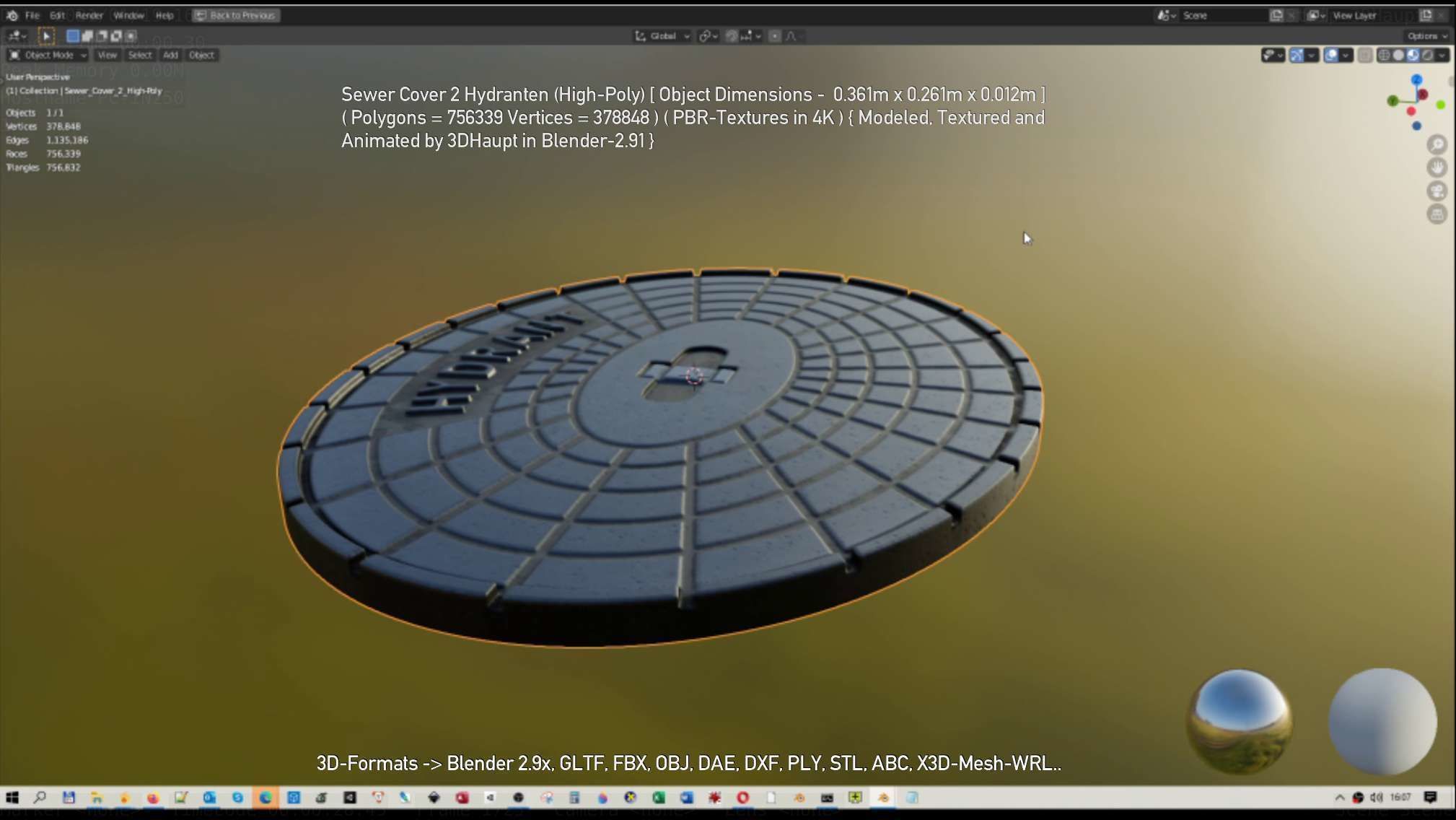Image resolution: width=1456 pixels, height=820 pixels.
Task: Click the taskbar volume icon
Action: 1376,798
